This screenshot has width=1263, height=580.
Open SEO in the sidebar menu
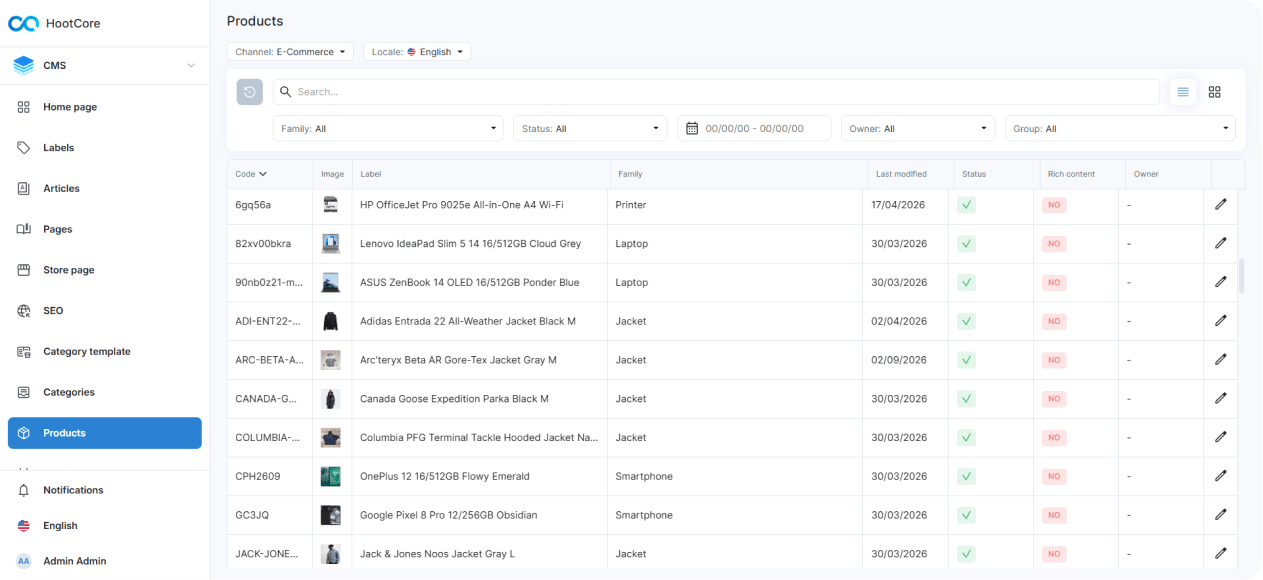(x=105, y=311)
